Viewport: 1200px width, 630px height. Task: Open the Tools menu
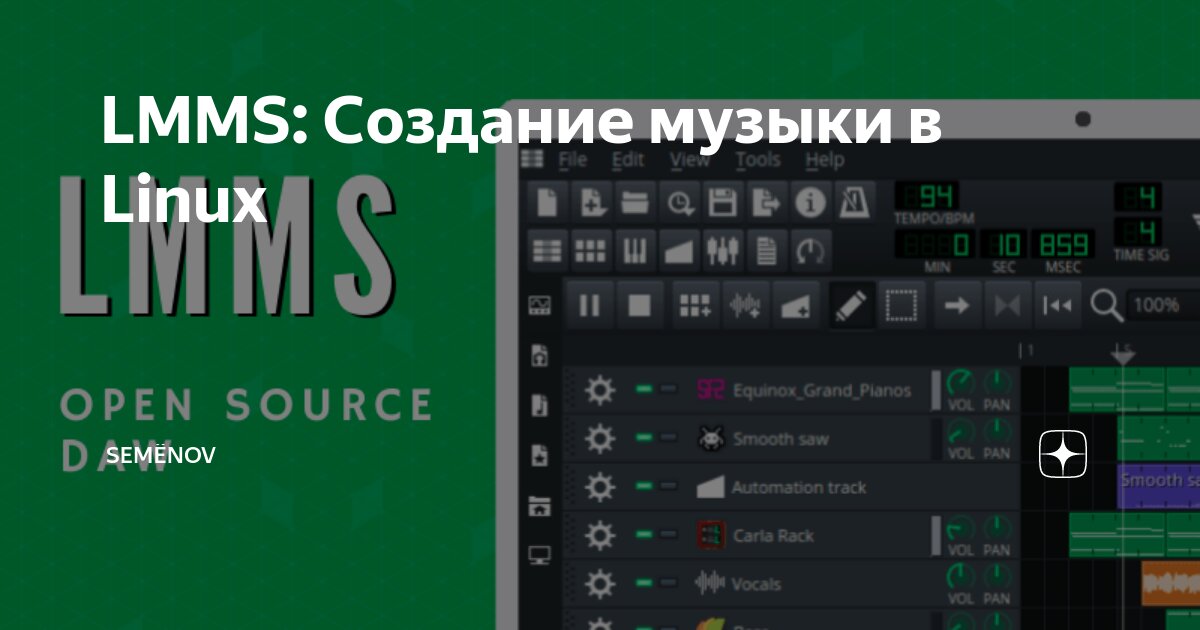[x=757, y=159]
